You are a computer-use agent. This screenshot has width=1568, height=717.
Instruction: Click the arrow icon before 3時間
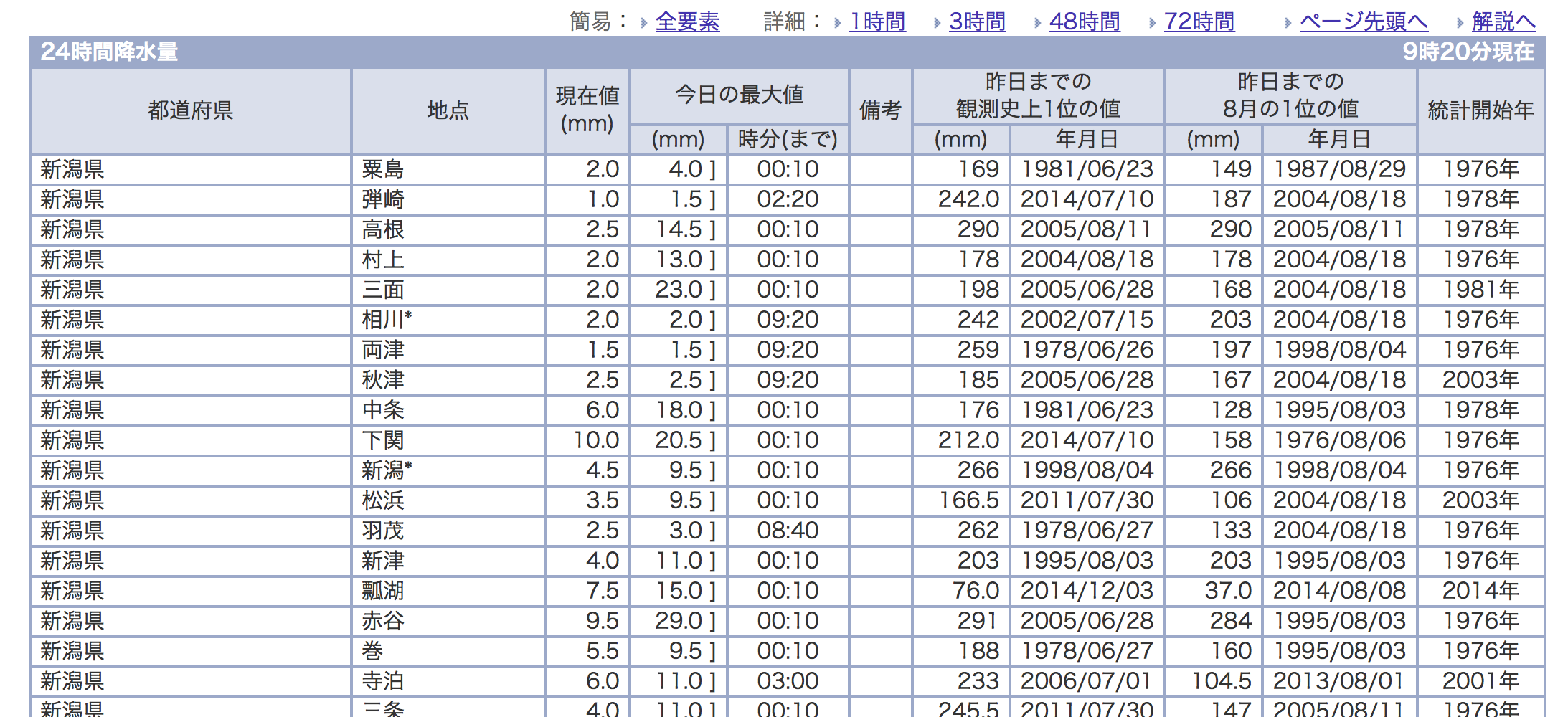(937, 23)
